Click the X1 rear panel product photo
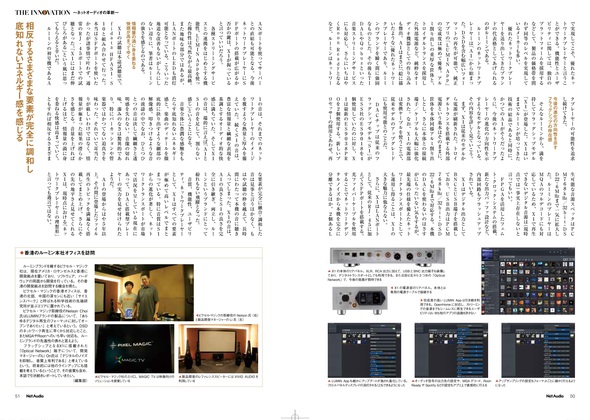Image resolution: width=590 pixels, height=420 pixels. pyautogui.click(x=387, y=257)
